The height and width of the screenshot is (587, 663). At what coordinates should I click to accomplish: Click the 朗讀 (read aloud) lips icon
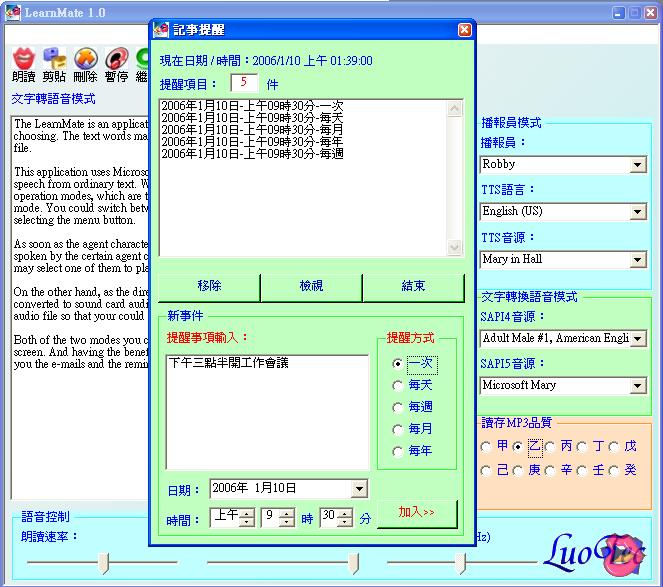click(23, 58)
